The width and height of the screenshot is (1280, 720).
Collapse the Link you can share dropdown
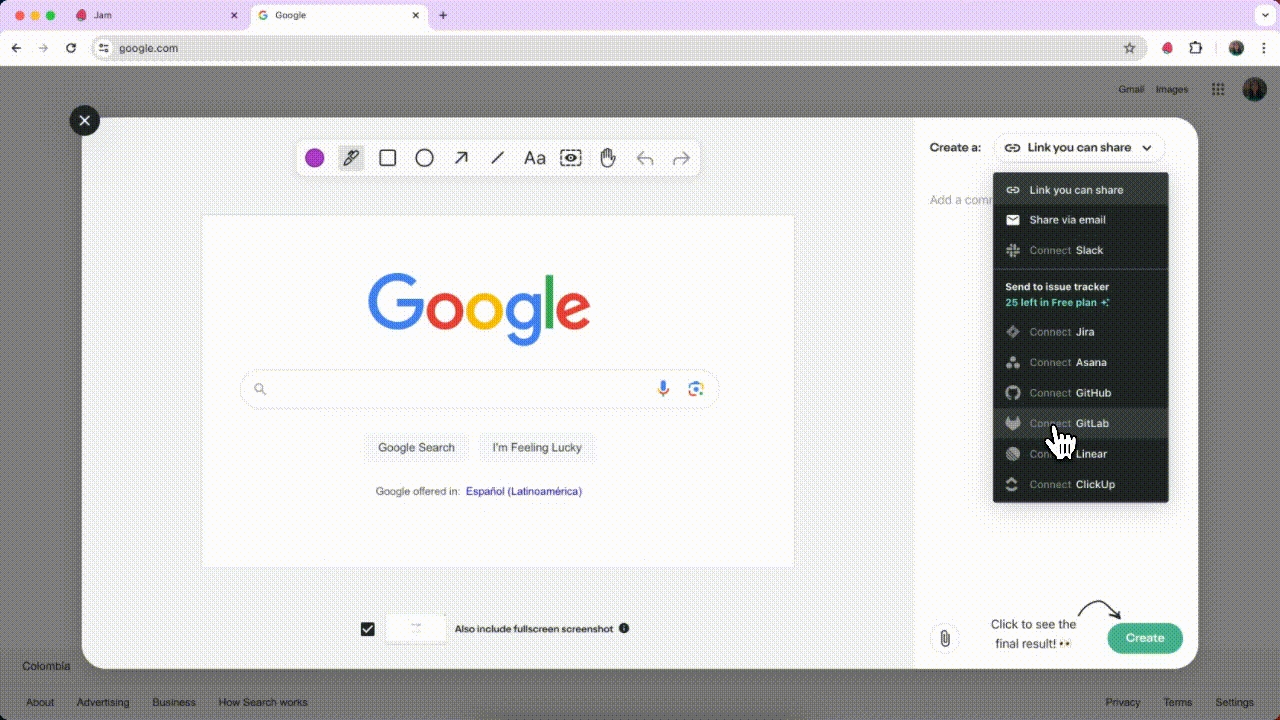1080,148
